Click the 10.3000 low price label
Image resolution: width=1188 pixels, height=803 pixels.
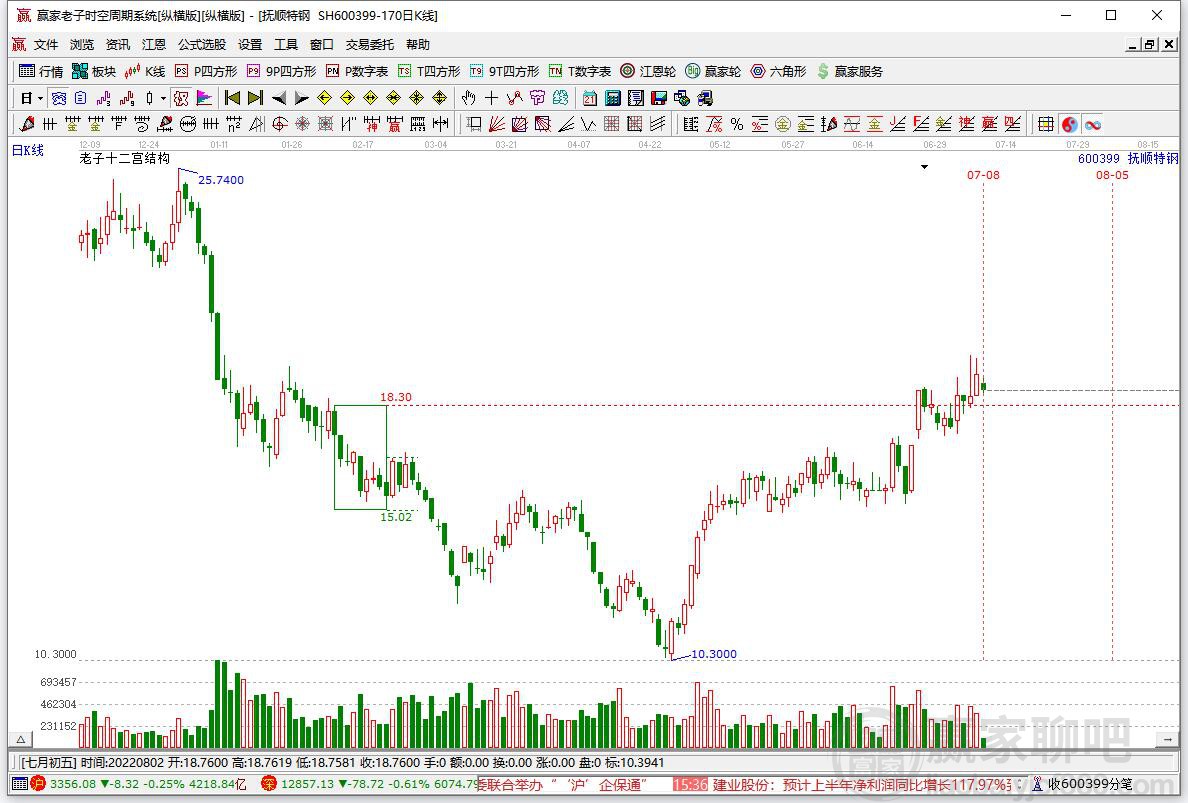pos(714,654)
